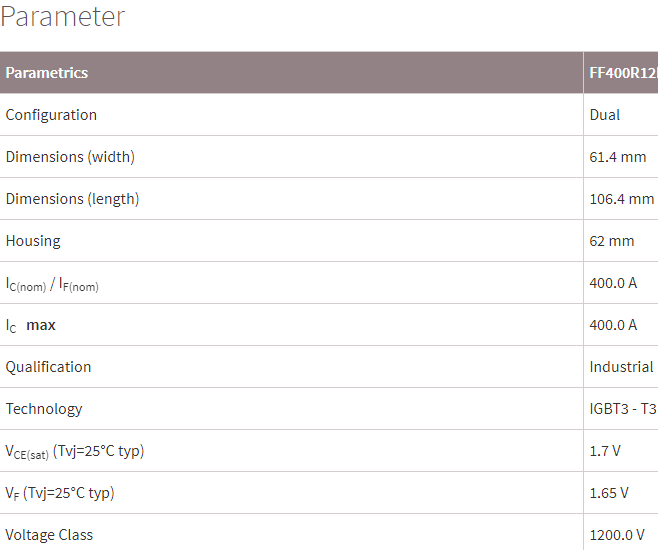The height and width of the screenshot is (550, 658).
Task: Select the Dimensions (width) row label
Action: point(70,157)
